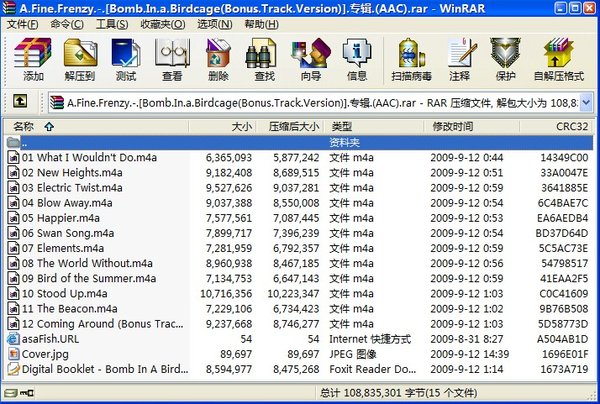Click the WinRAR title bar icon
Image resolution: width=600 pixels, height=404 pixels.
[9, 8]
